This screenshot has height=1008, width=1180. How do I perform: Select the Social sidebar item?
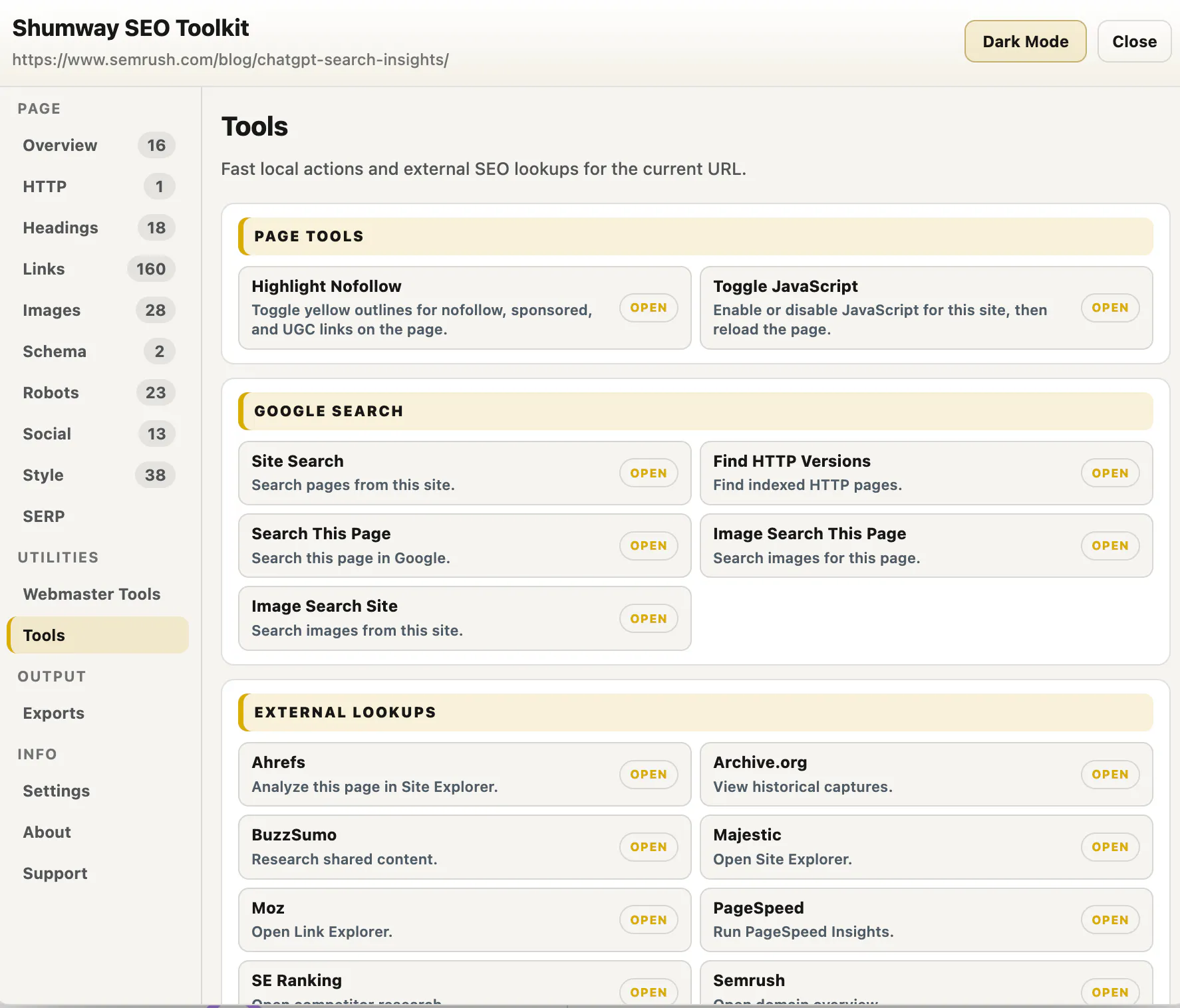click(98, 434)
